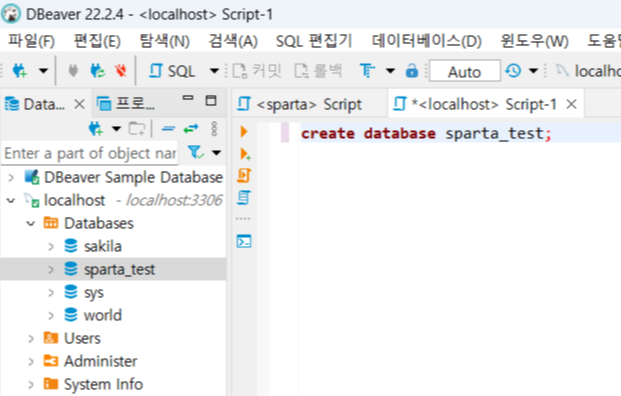Open the SQL button dropdown arrow
The image size is (621, 396).
[x=214, y=71]
